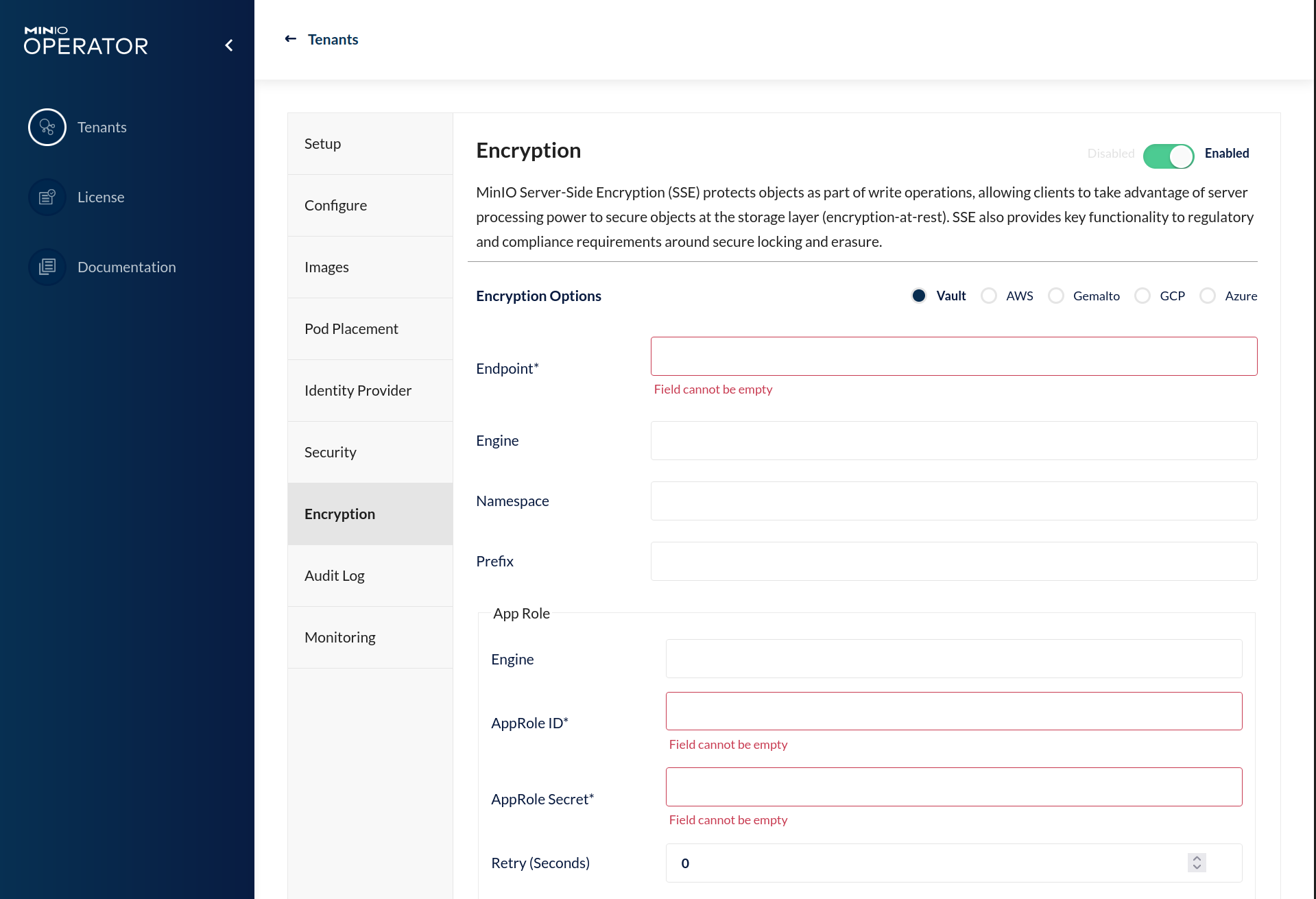Viewport: 1316px width, 899px height.
Task: Open the License page icon
Action: click(47, 197)
